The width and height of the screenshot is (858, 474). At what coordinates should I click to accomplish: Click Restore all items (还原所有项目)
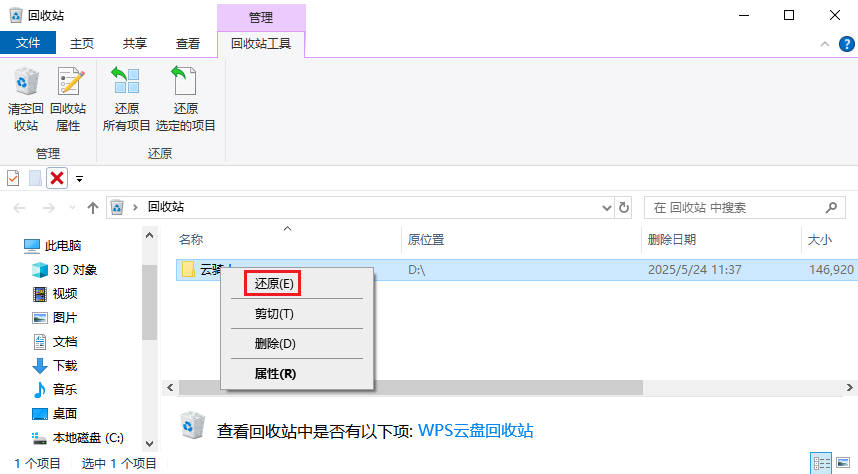(x=126, y=100)
